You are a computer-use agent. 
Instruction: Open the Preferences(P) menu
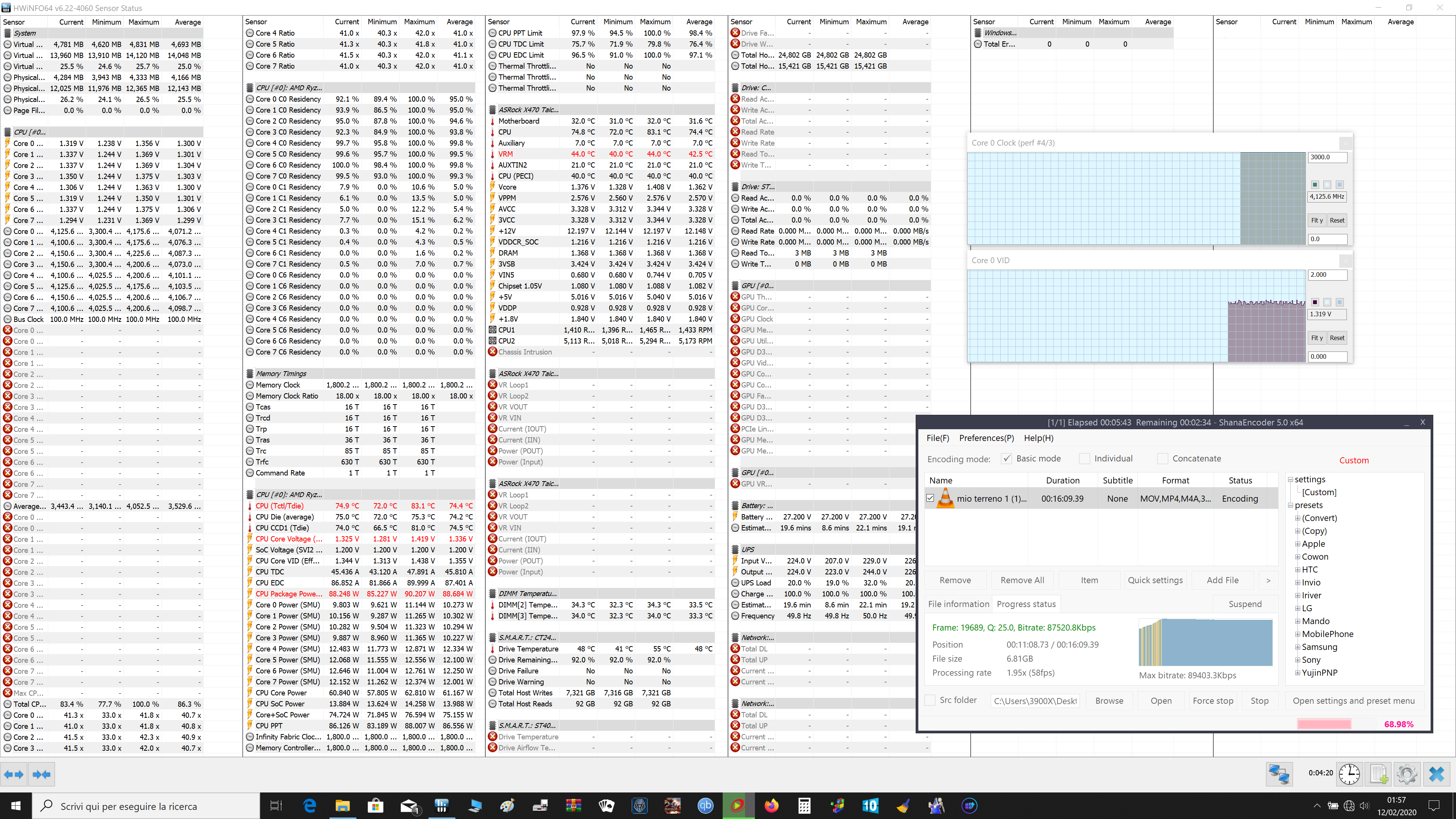point(986,438)
